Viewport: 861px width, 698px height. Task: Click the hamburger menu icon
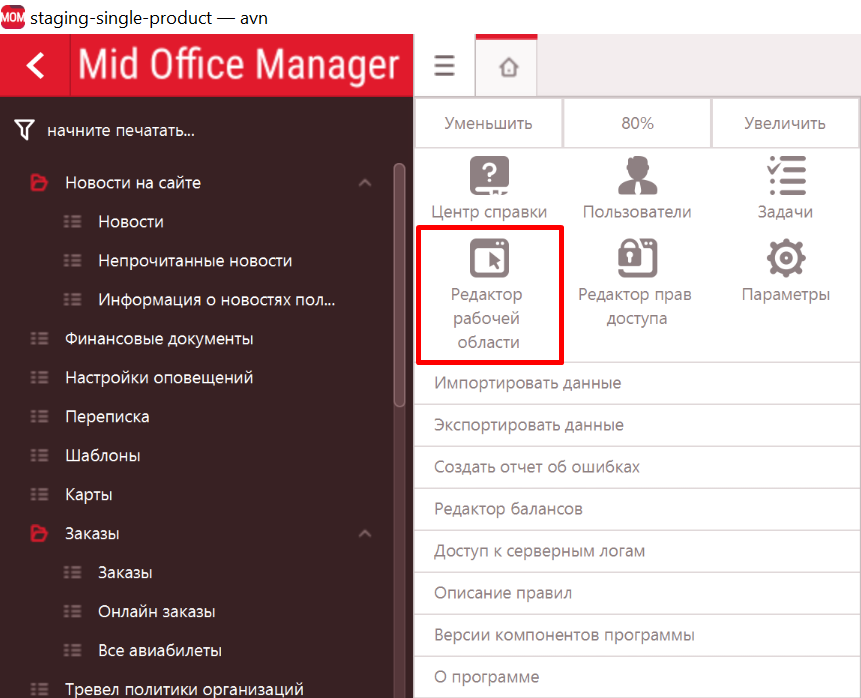(x=445, y=67)
